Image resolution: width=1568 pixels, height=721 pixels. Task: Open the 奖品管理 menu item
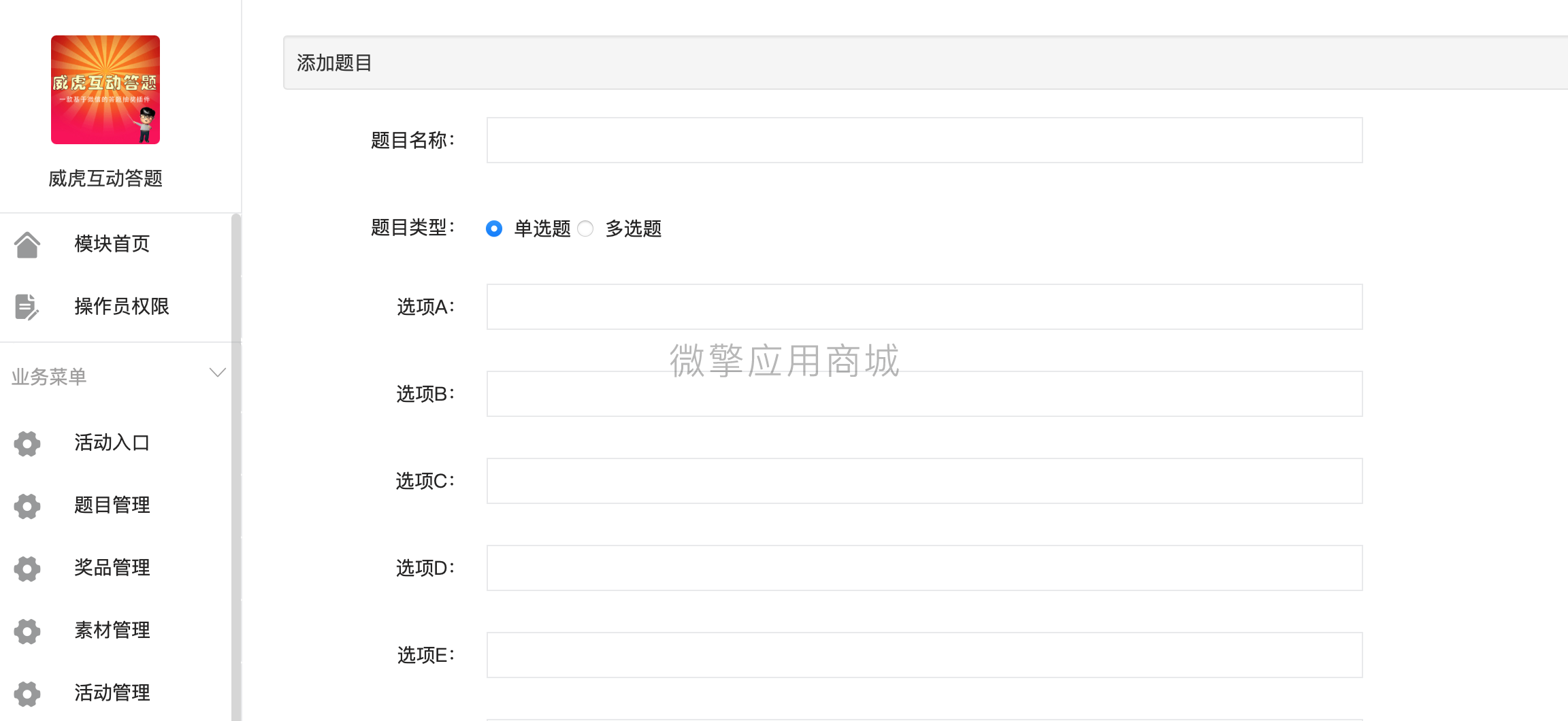[112, 568]
